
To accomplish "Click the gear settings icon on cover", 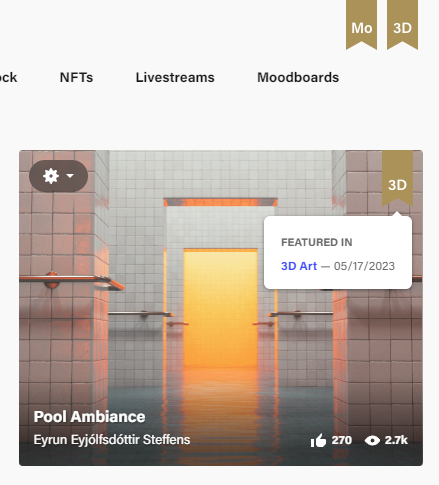I will point(51,176).
